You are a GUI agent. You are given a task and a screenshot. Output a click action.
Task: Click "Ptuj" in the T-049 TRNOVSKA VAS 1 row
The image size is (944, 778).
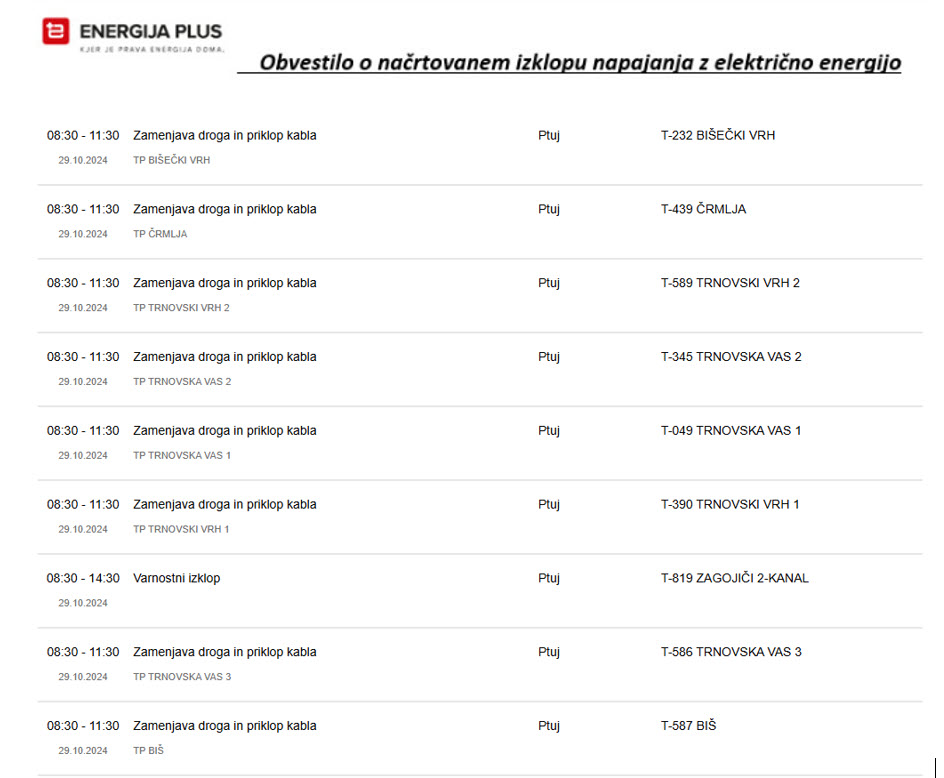pyautogui.click(x=549, y=431)
